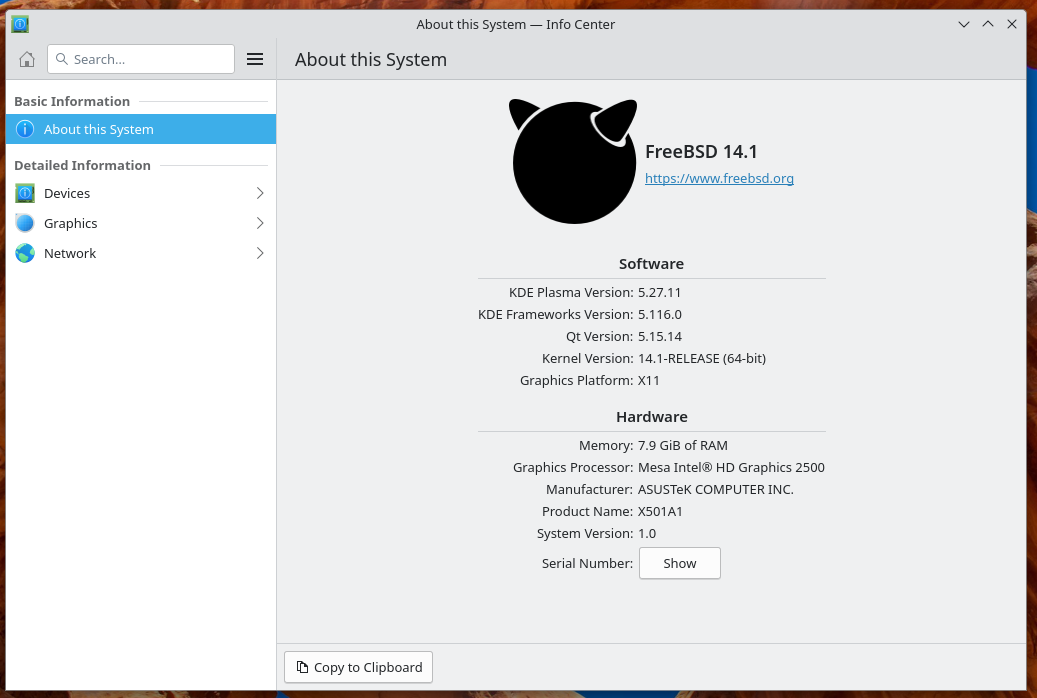Screen dimensions: 1037x698
Task: Click the Hardware section heading
Action: 651,417
